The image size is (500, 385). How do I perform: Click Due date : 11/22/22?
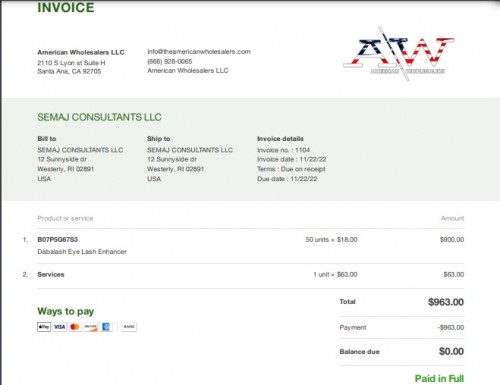coord(287,179)
